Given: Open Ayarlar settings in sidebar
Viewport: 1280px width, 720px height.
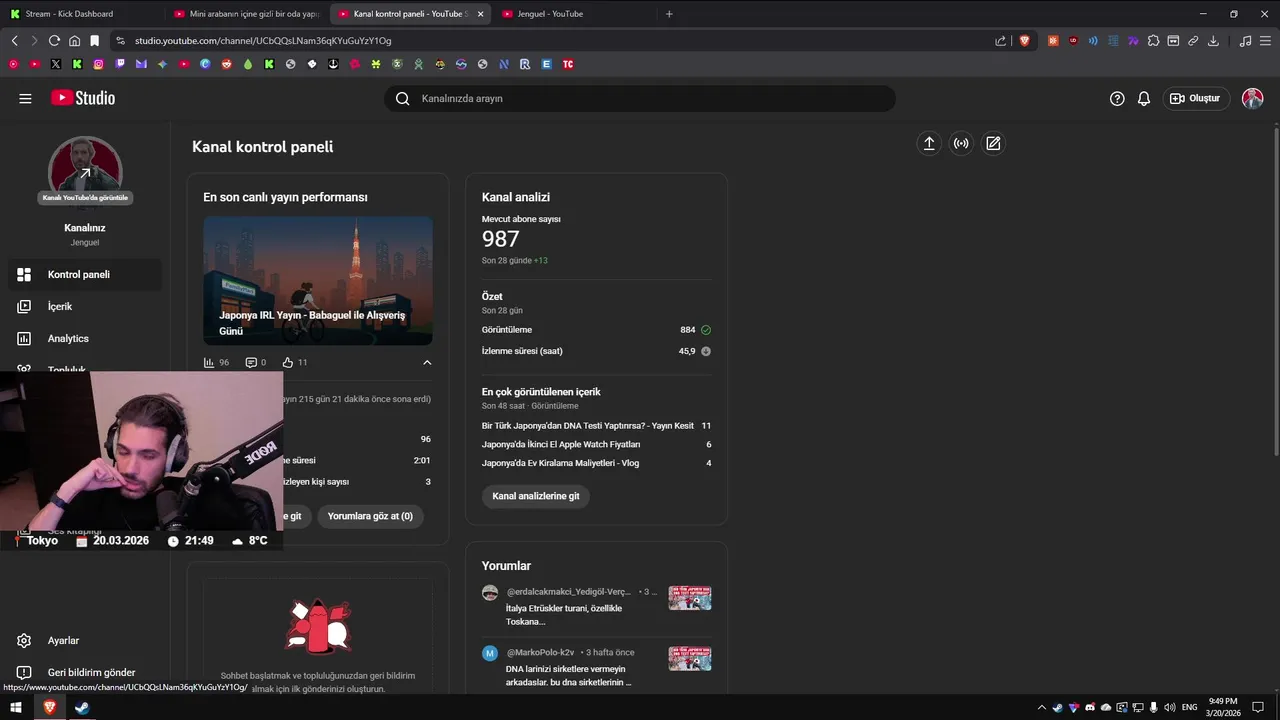Looking at the screenshot, I should tap(85, 640).
